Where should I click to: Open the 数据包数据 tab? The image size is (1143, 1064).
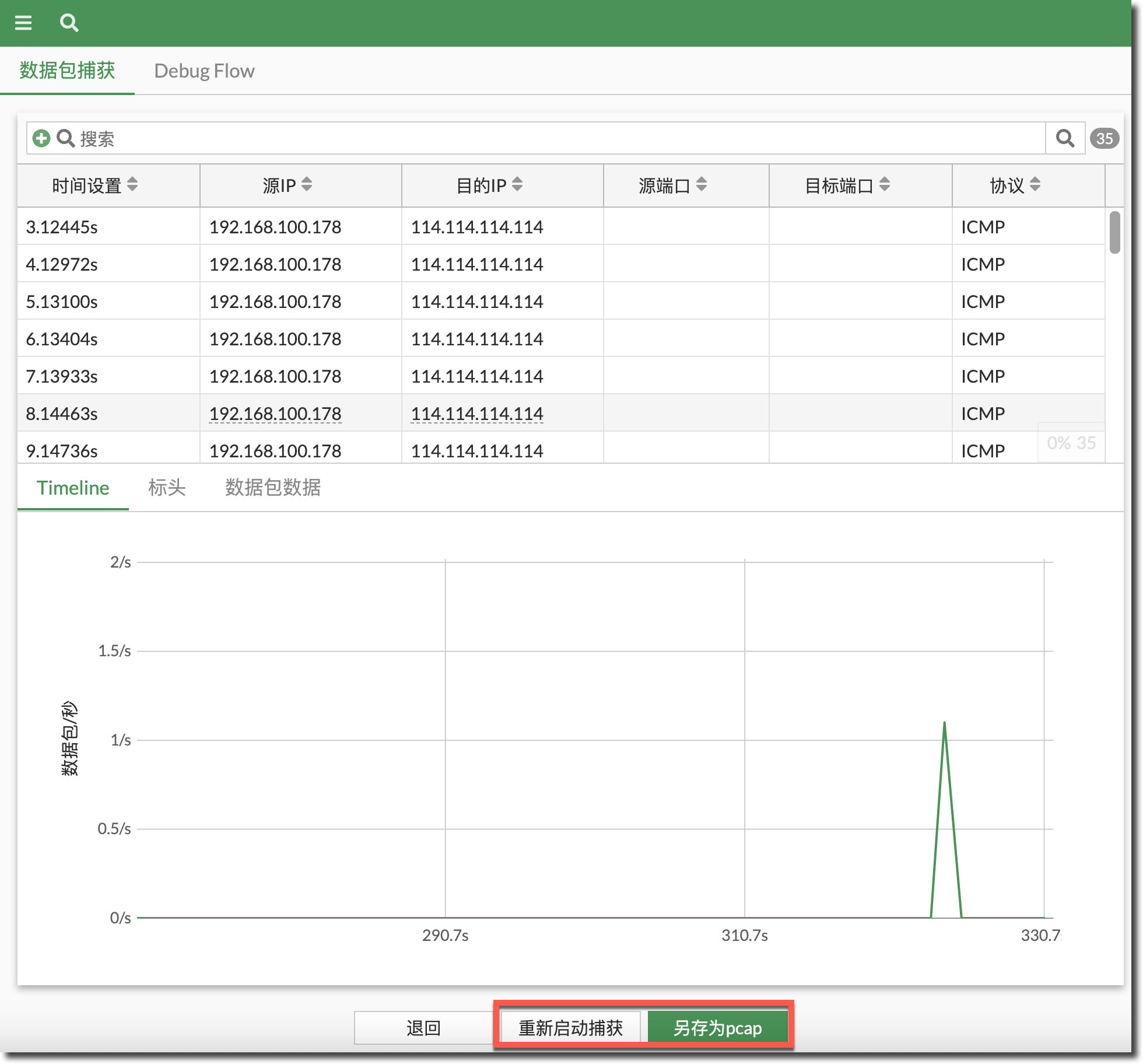pos(273,487)
